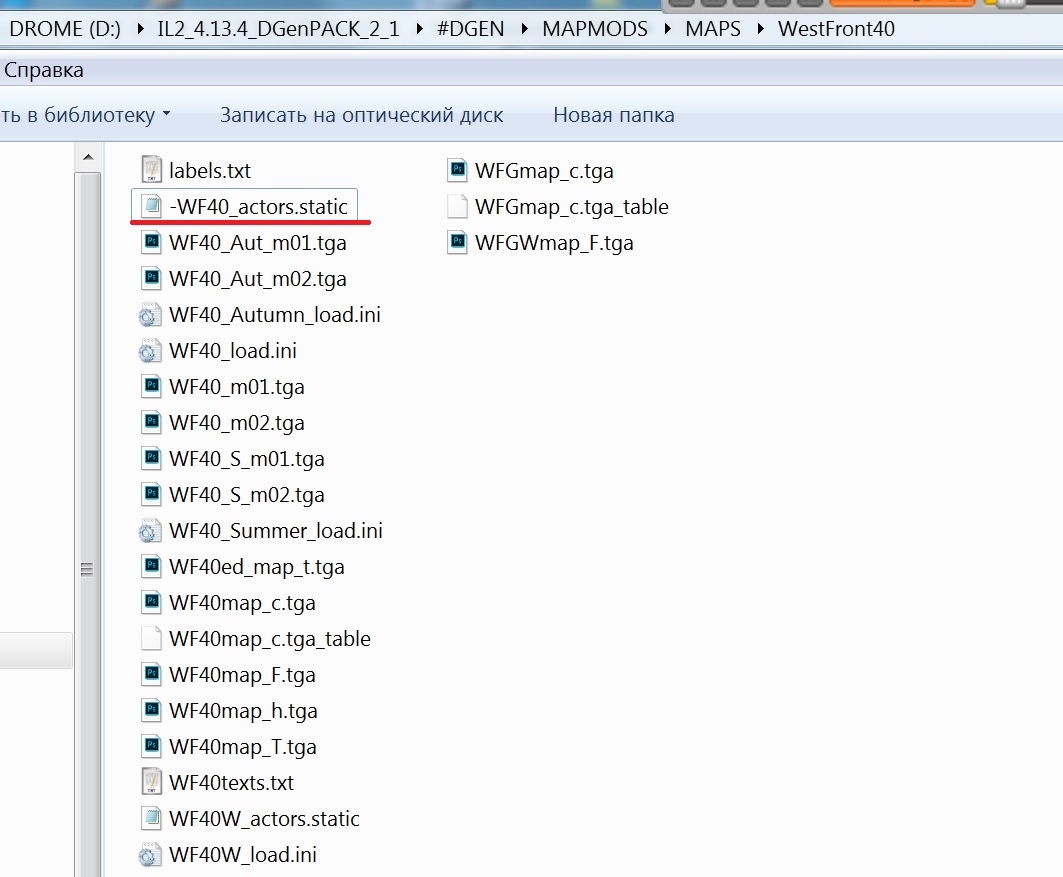Click the WF40_Aut_m01.tga Photoshop icon

151,242
